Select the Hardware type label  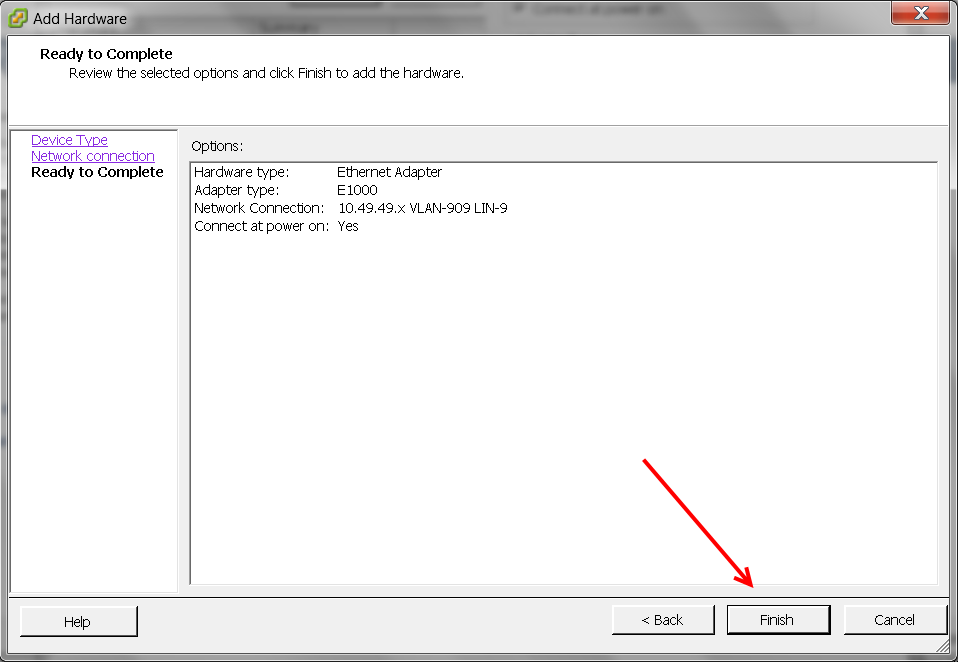tap(241, 172)
